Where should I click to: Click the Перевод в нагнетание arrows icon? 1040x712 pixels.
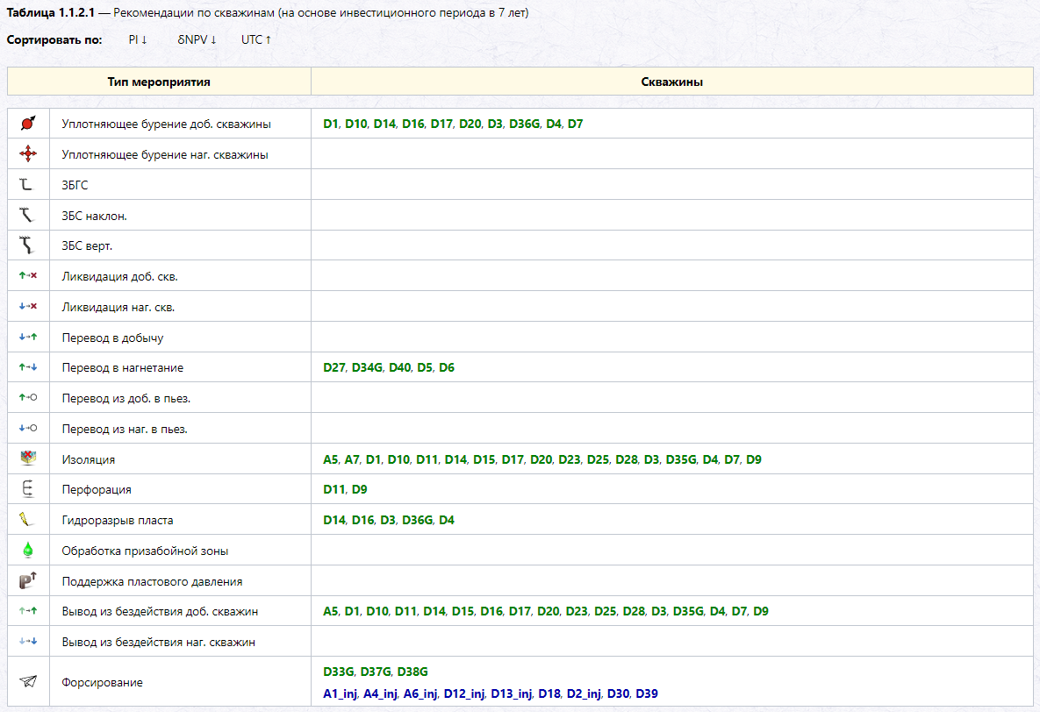[28, 367]
